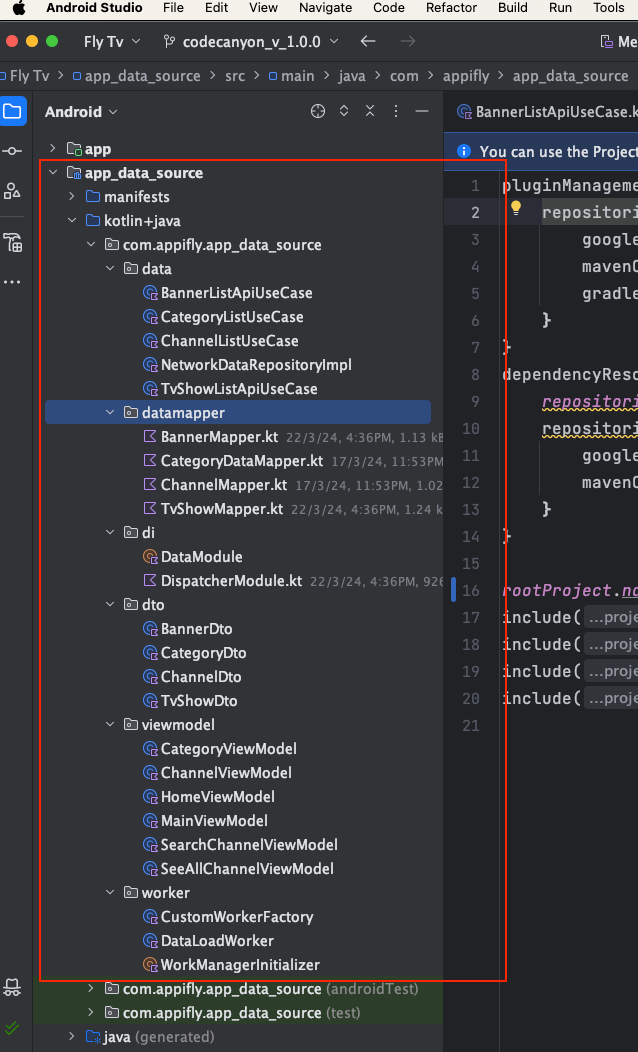Viewport: 638px width, 1052px height.
Task: Open the Android project view dropdown
Action: (81, 112)
